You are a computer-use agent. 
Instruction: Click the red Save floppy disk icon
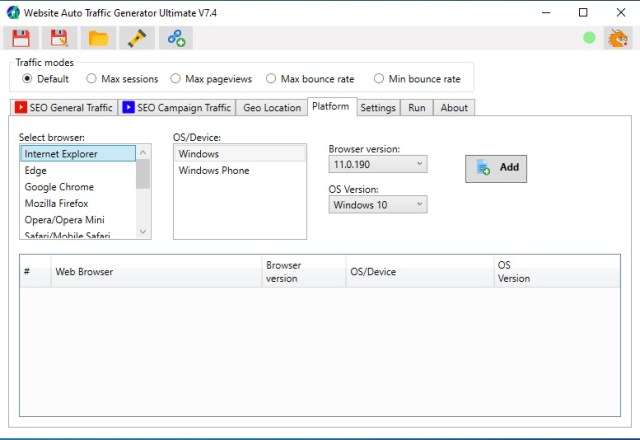[x=21, y=38]
